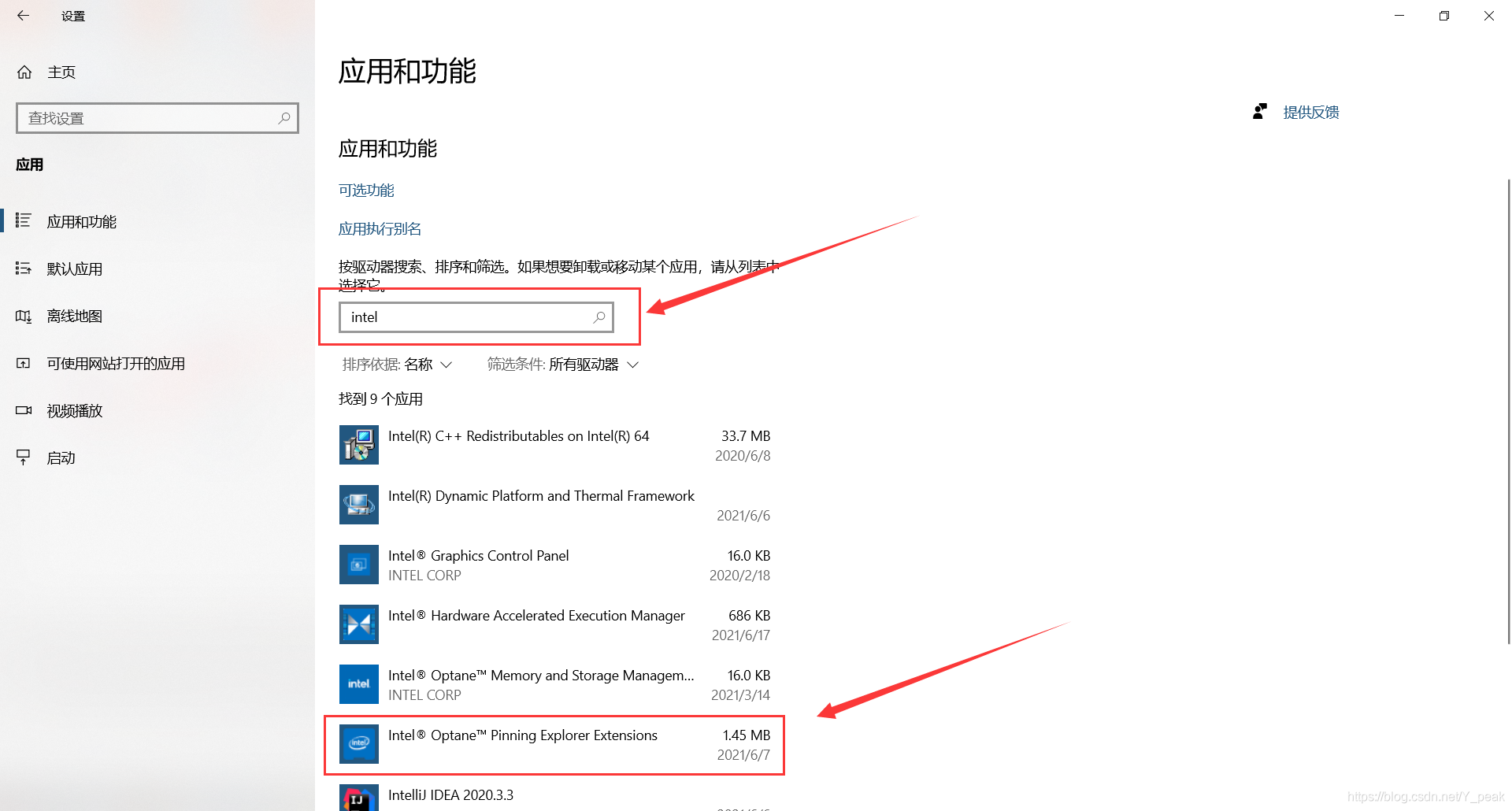Click Intel Dynamic Platform and Thermal Framework icon
The height and width of the screenshot is (811, 1512).
pos(359,505)
